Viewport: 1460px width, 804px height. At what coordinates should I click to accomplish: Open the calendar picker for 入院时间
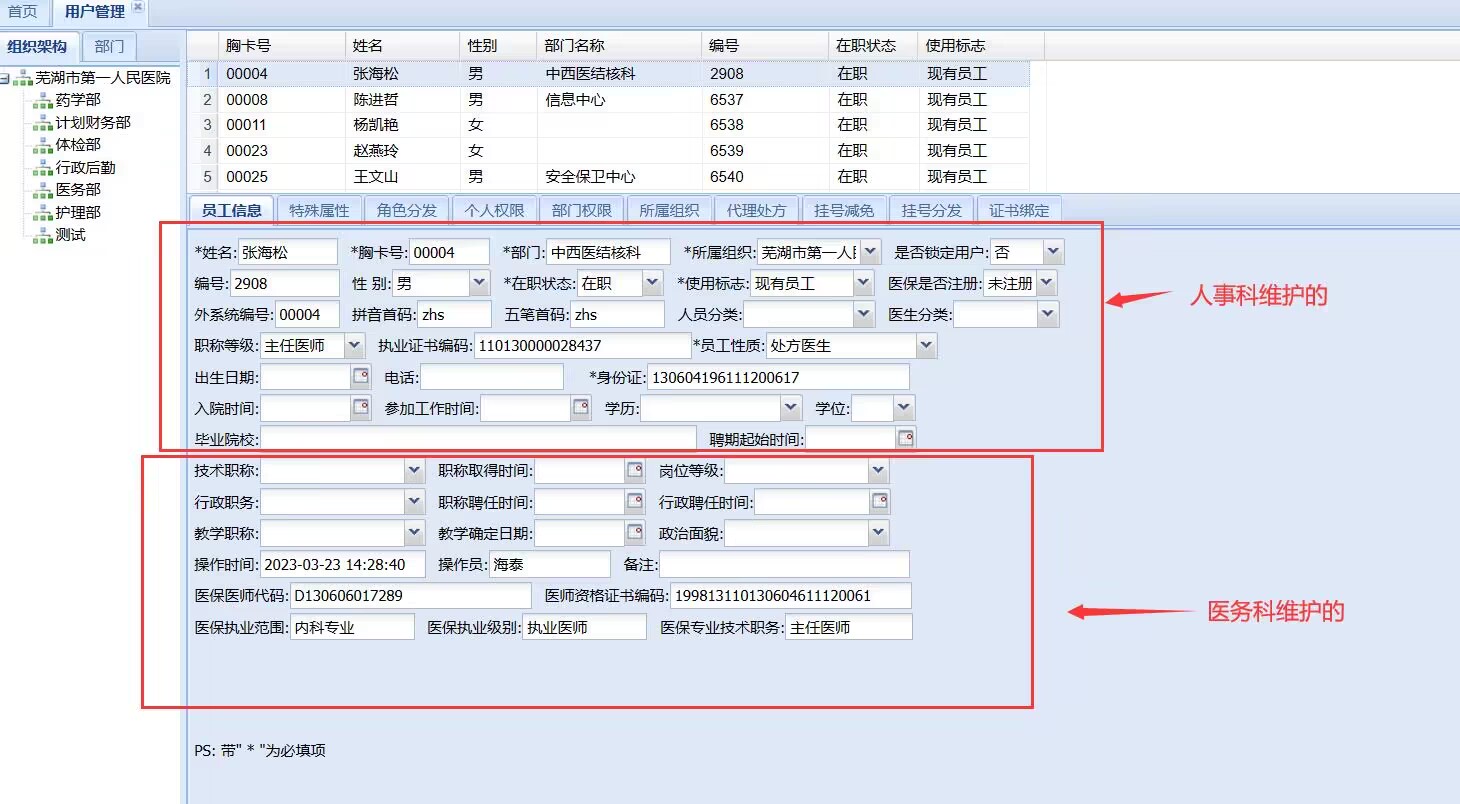click(x=360, y=408)
